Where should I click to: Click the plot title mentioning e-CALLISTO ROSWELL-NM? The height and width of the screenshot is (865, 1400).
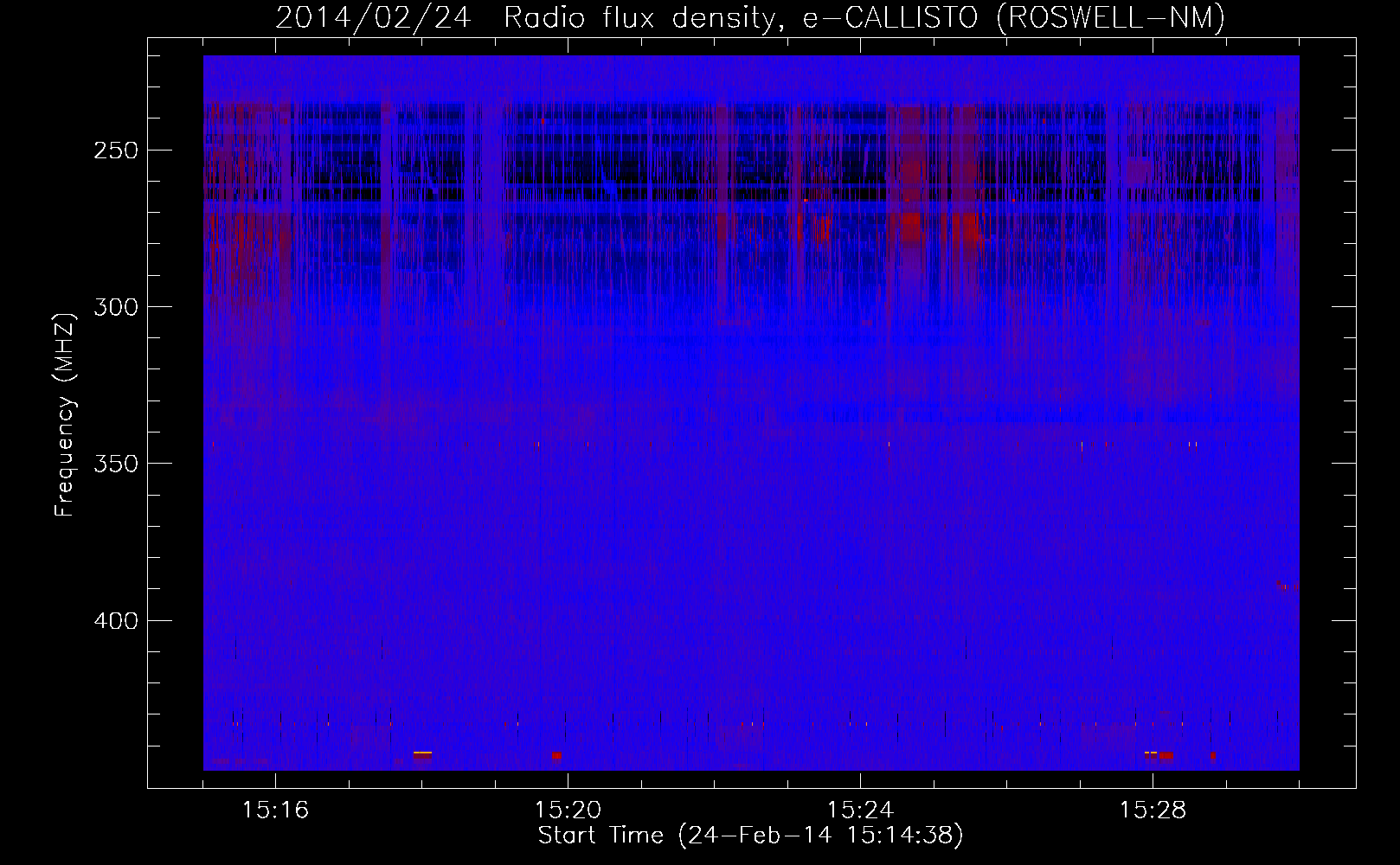click(x=750, y=17)
